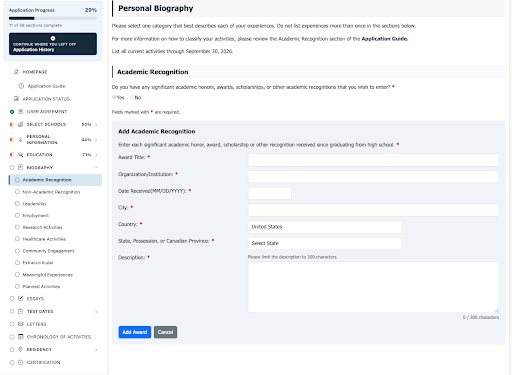Click the Education graduation cap icon
This screenshot has height=375, width=512.
20,155
